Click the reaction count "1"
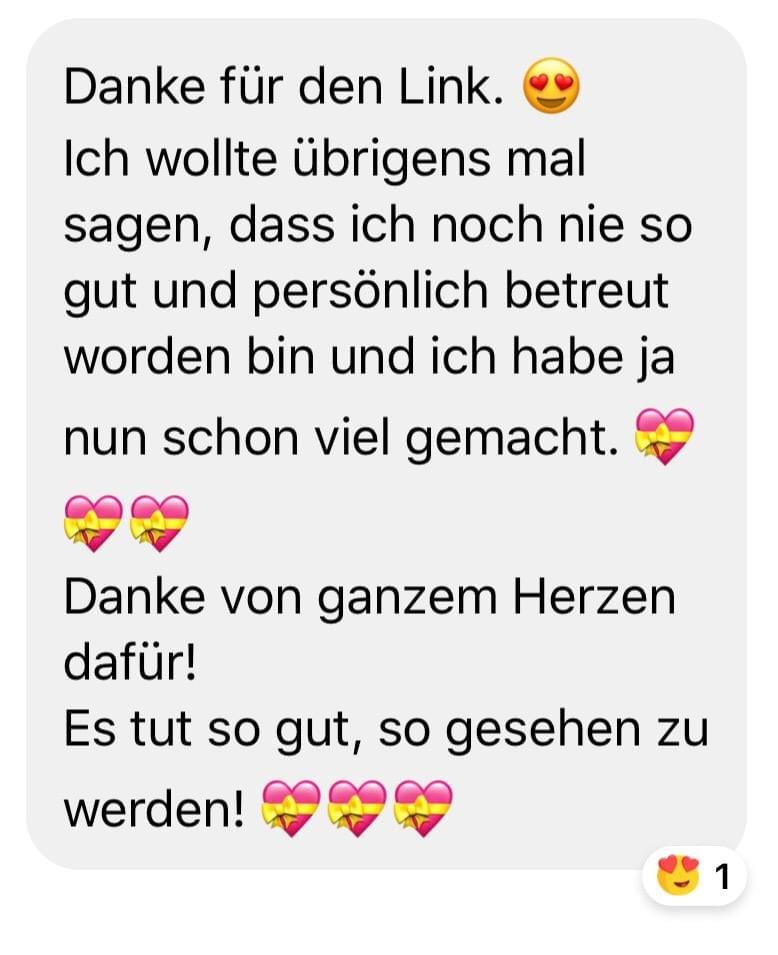The width and height of the screenshot is (778, 955). [722, 878]
